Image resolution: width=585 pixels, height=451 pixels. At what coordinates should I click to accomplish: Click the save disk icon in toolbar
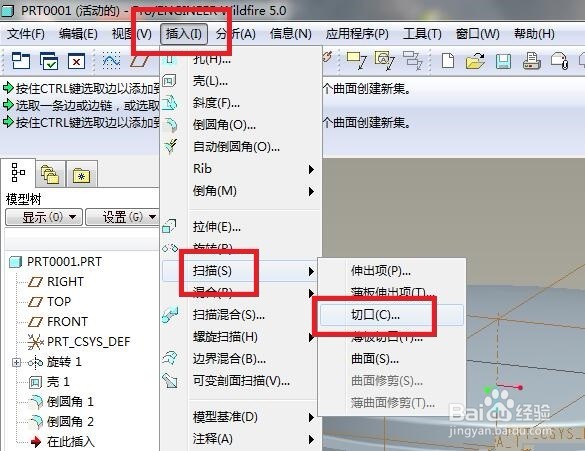pos(503,61)
